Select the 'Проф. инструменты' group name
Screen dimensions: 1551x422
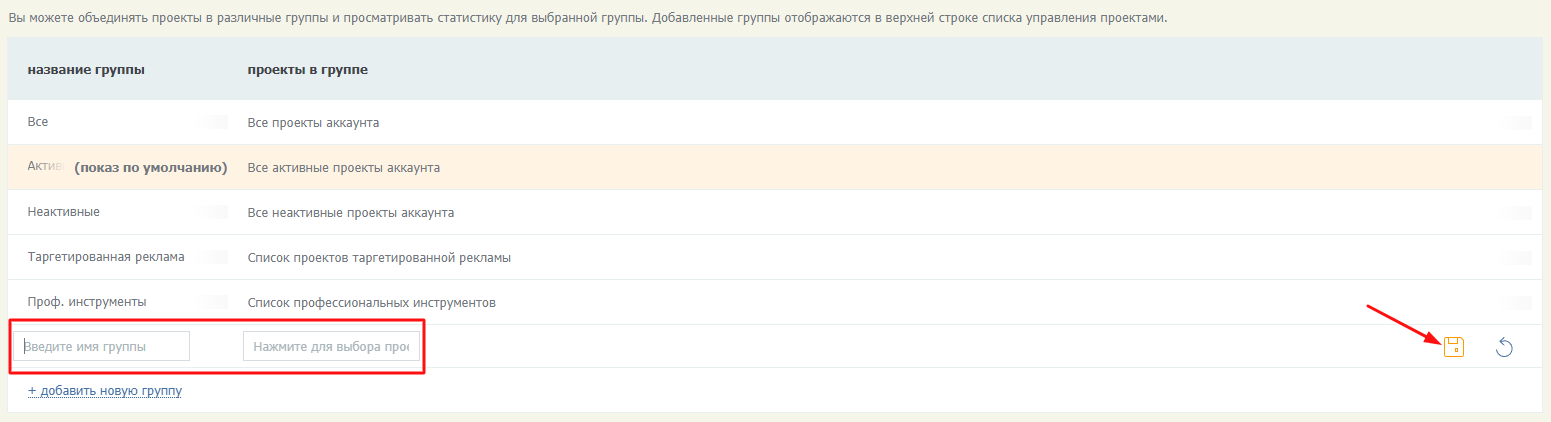pyautogui.click(x=88, y=301)
